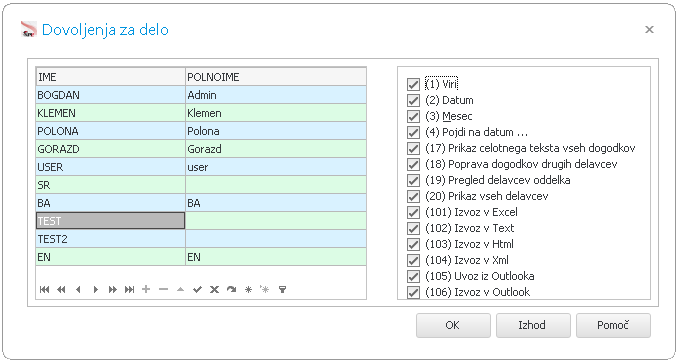678x362 pixels.
Task: Go to last record in navigator
Action: pyautogui.click(x=129, y=290)
